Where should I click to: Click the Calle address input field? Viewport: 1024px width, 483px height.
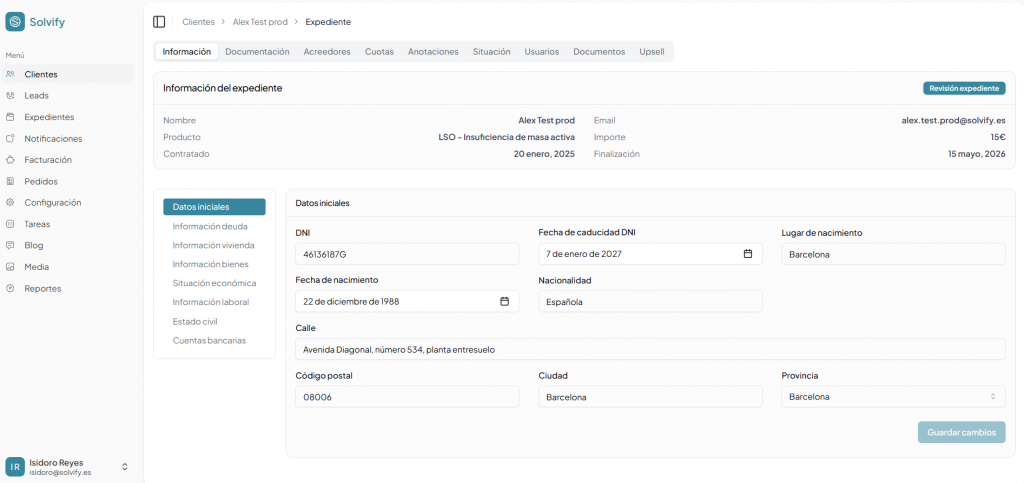tap(650, 349)
